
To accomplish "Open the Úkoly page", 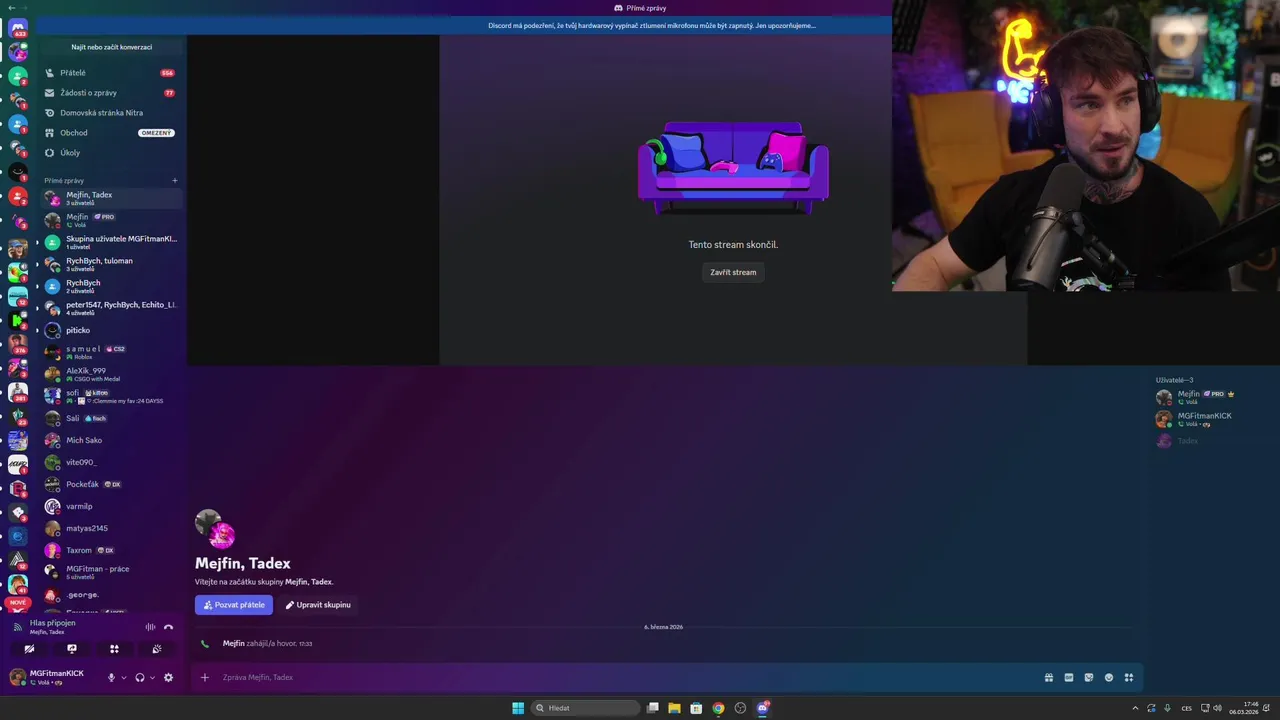I will pyautogui.click(x=111, y=153).
